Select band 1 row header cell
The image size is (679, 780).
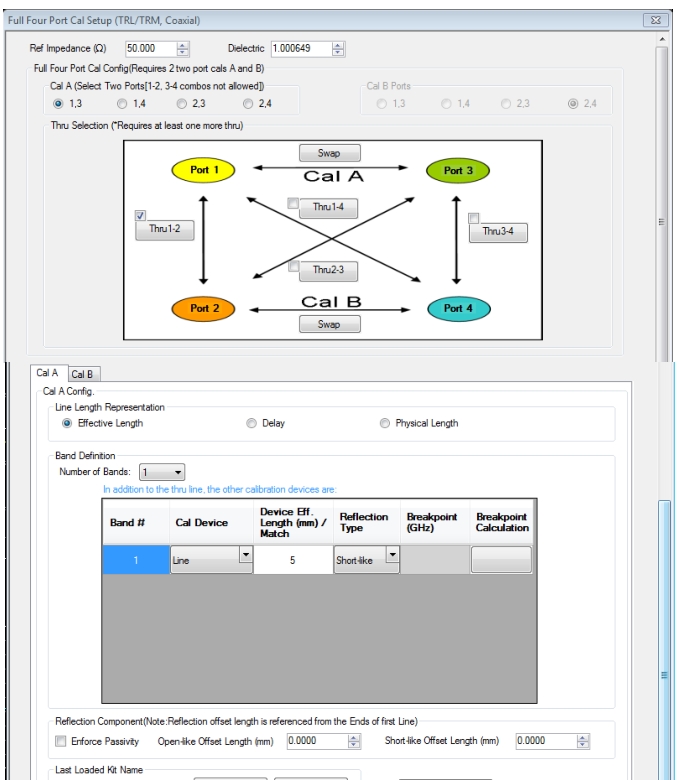coord(136,560)
